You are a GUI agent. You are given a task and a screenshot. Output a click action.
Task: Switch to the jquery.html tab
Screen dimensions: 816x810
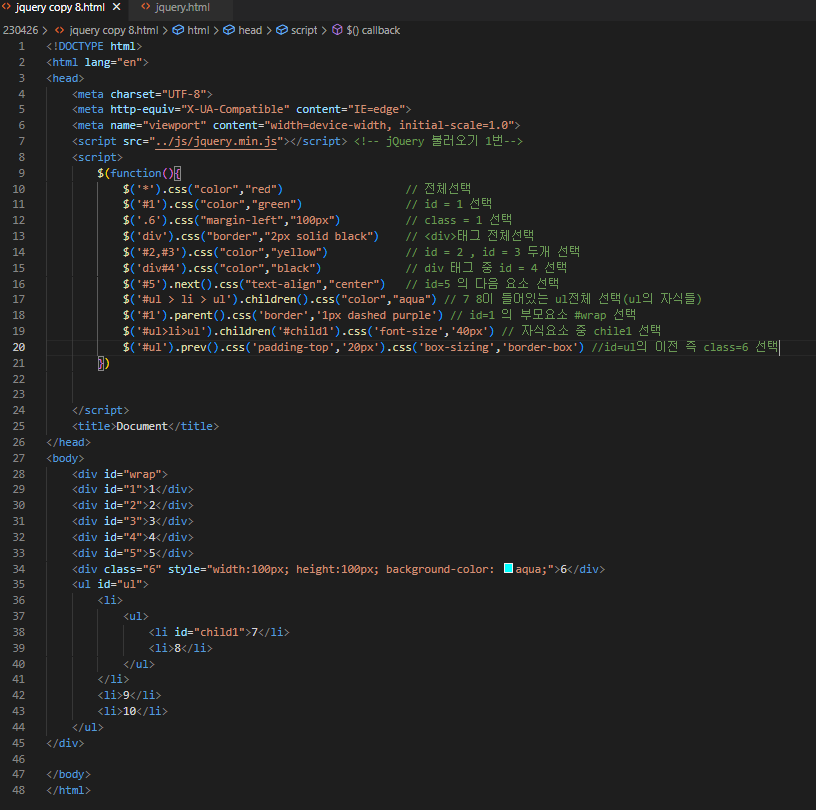[x=182, y=7]
